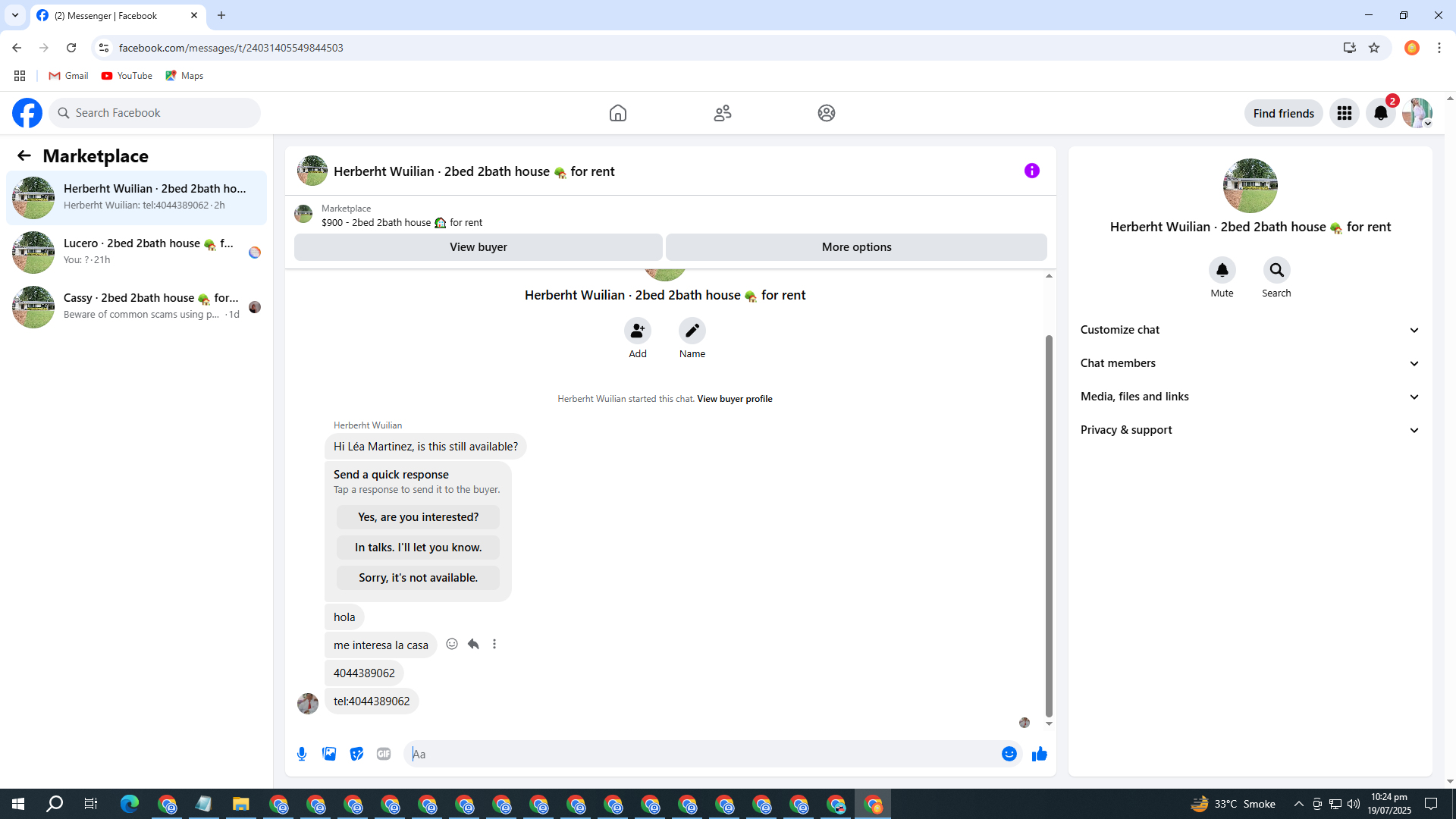Click the View buyer button
This screenshot has width=1456, height=819.
tap(478, 247)
